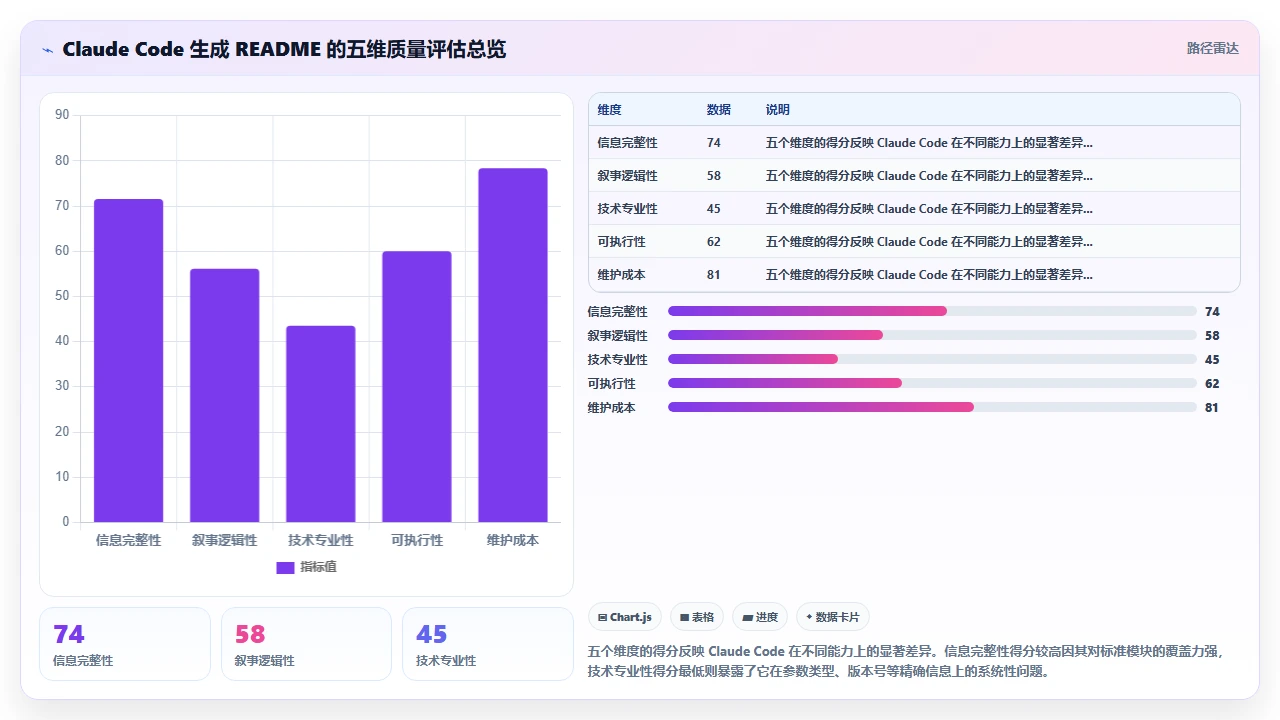This screenshot has height=720, width=1280.
Task: Click the 90 y-axis tick label
Action: pyautogui.click(x=62, y=115)
